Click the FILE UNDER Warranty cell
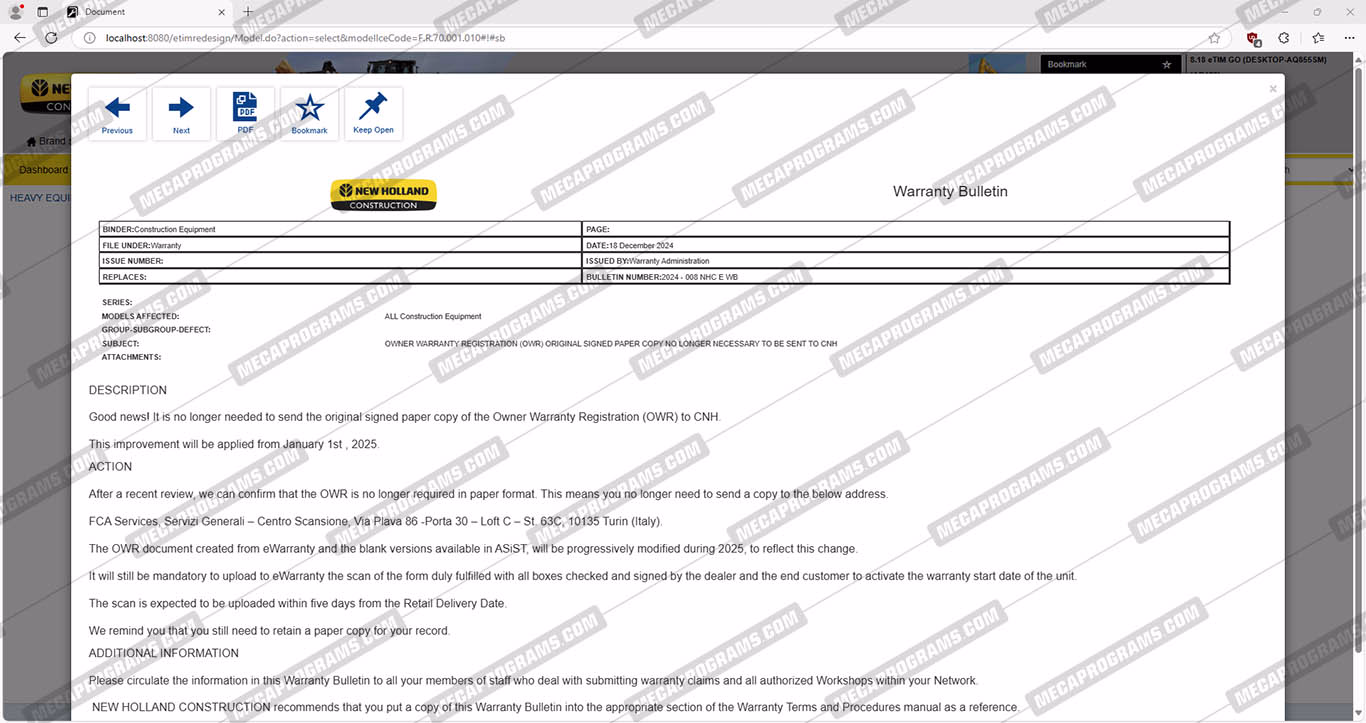The height and width of the screenshot is (723, 1366). [x=340, y=245]
